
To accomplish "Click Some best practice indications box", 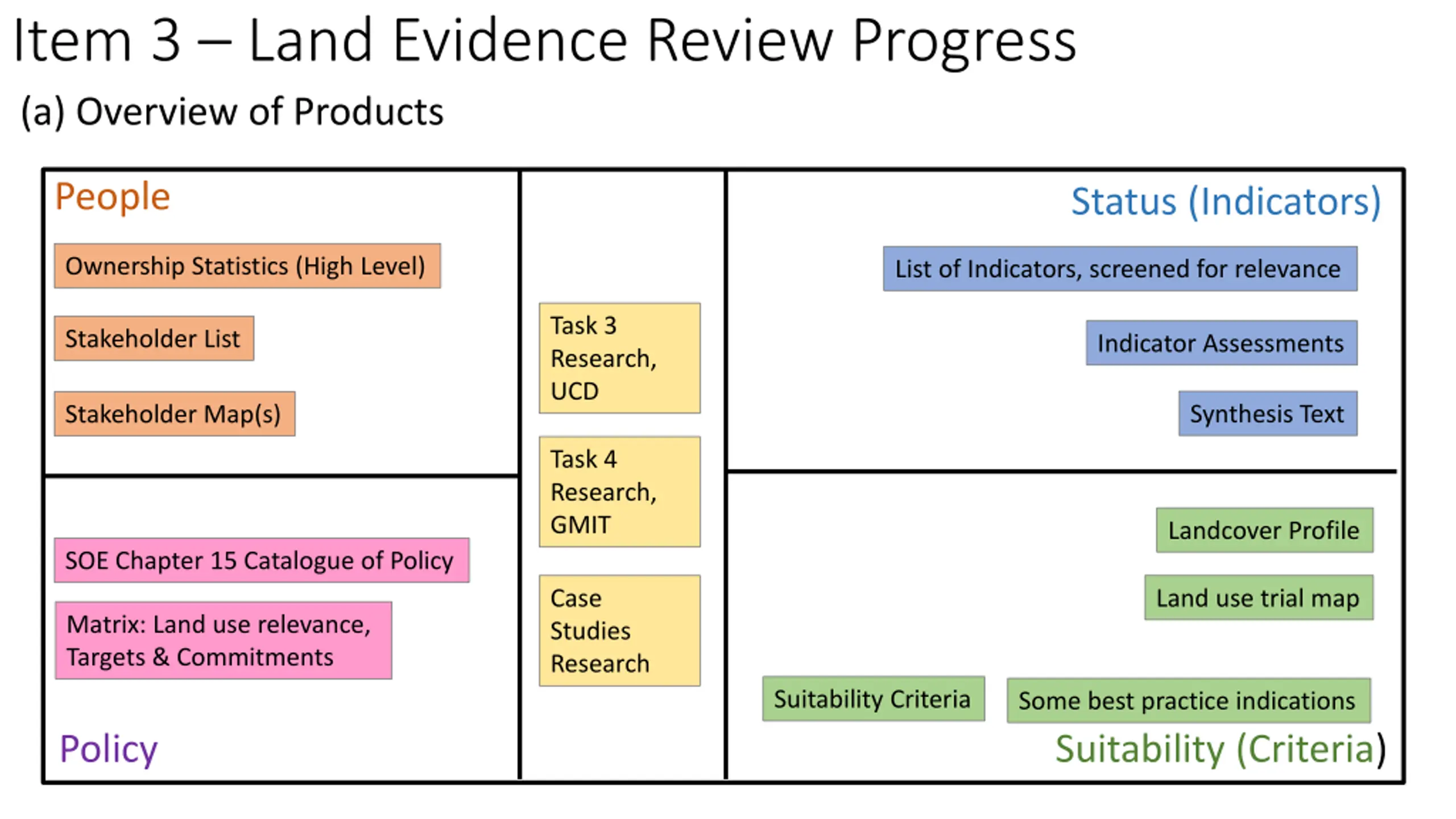I will [1188, 701].
